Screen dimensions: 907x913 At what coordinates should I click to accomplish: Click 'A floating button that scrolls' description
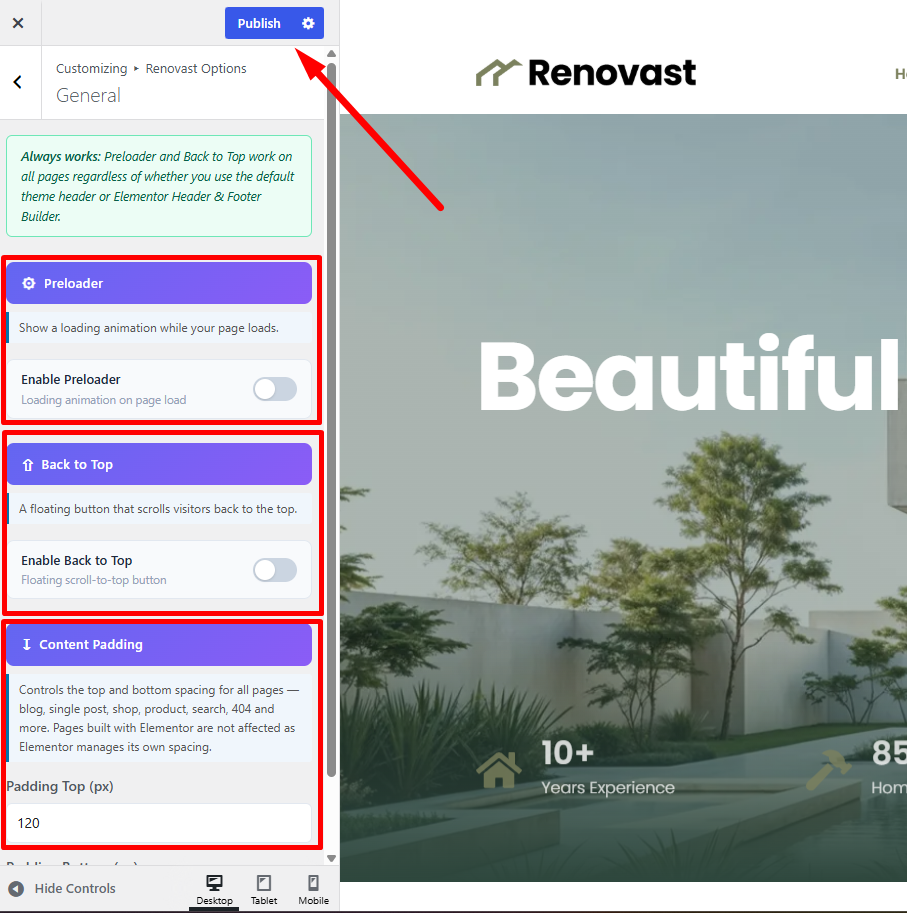pos(158,509)
